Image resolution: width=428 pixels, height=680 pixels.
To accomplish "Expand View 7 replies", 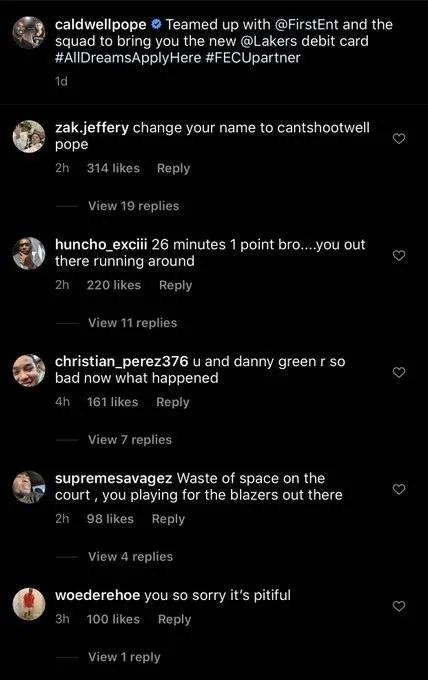I will tap(130, 440).
